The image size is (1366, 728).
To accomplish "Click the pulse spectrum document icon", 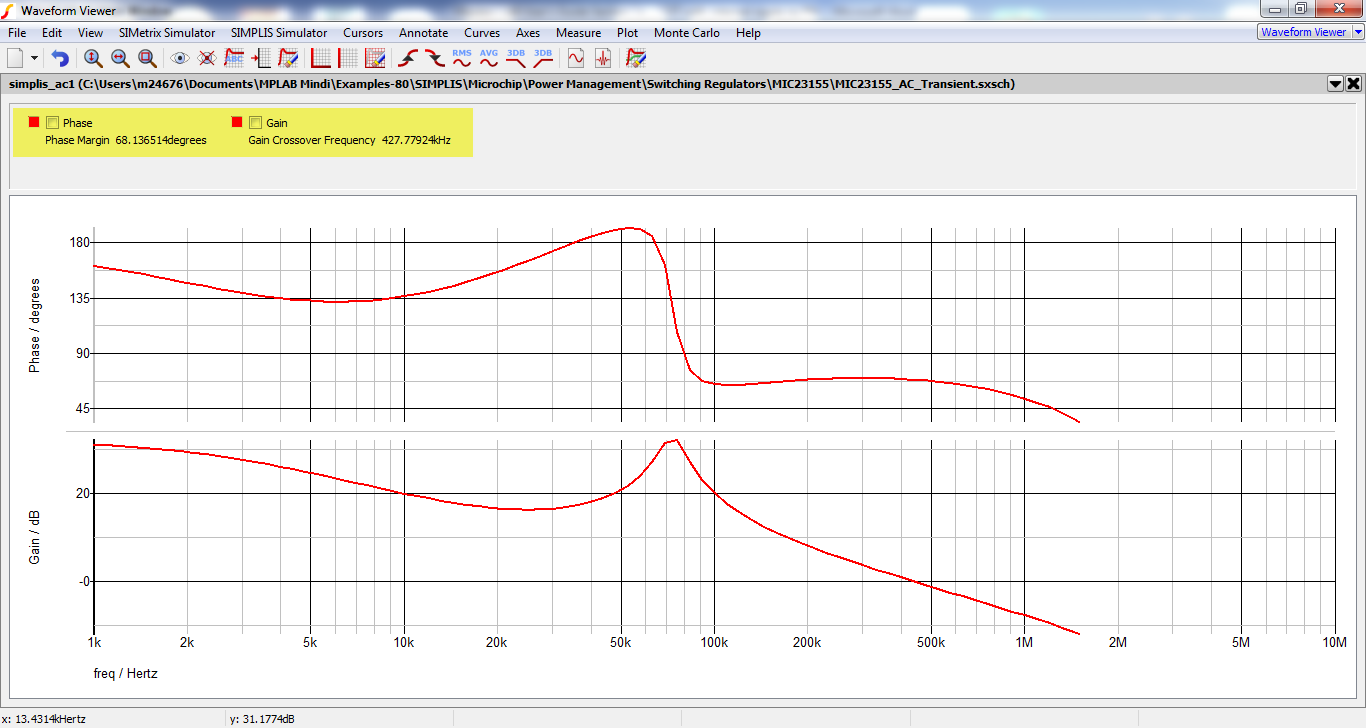I will [x=603, y=58].
